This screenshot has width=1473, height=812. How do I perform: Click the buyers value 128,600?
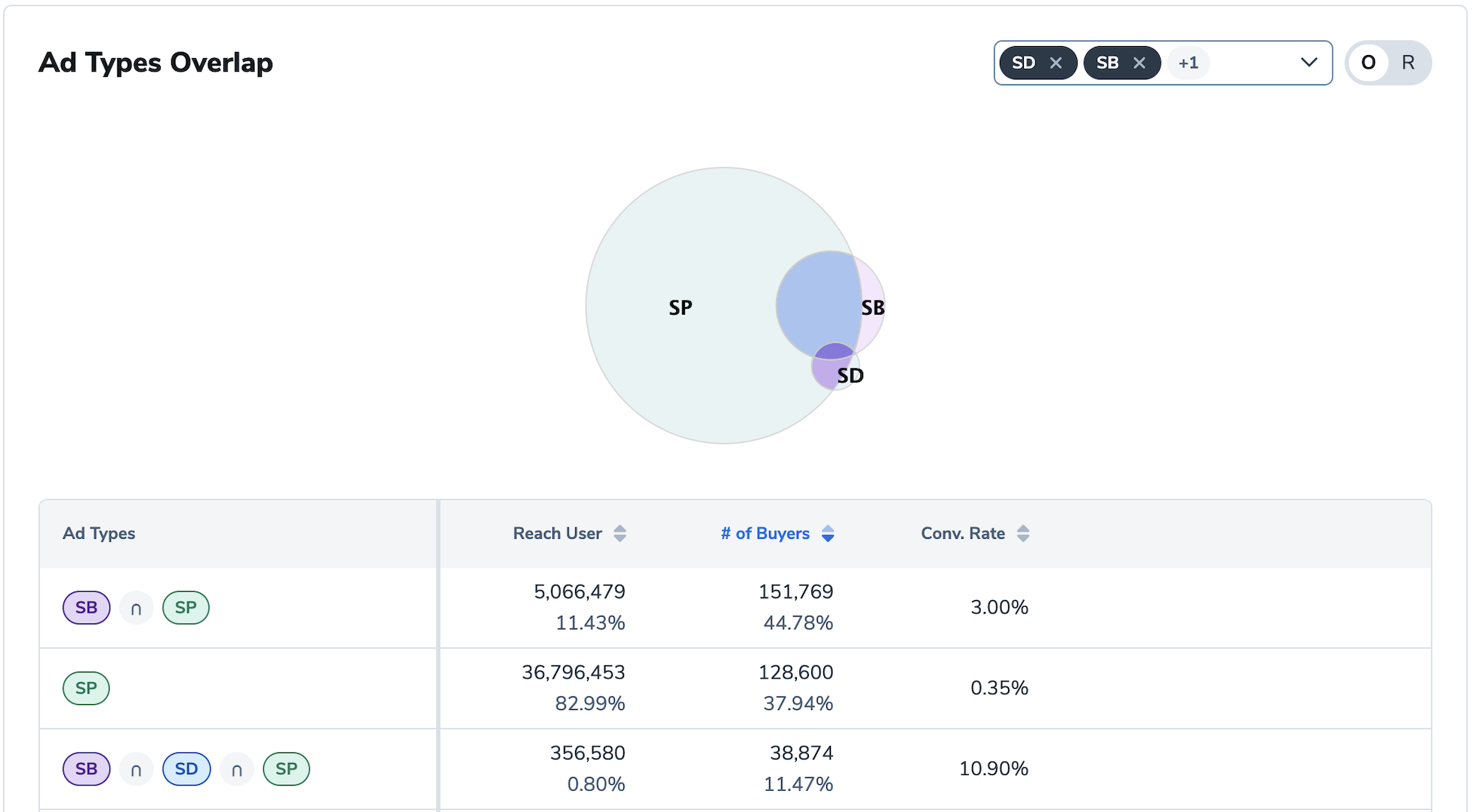(x=796, y=672)
